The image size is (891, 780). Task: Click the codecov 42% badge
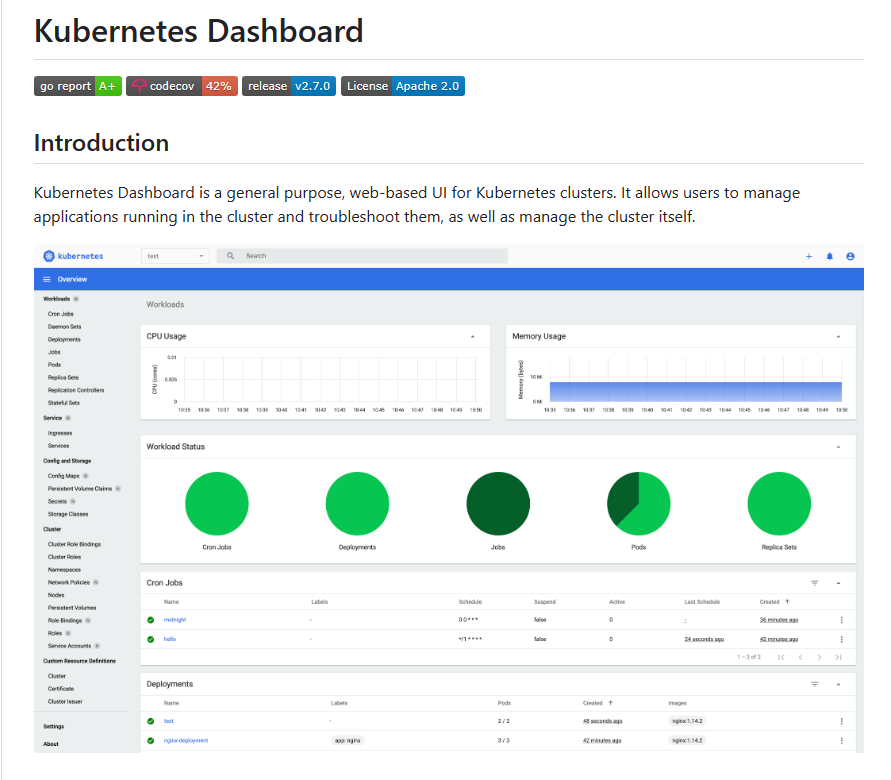182,86
